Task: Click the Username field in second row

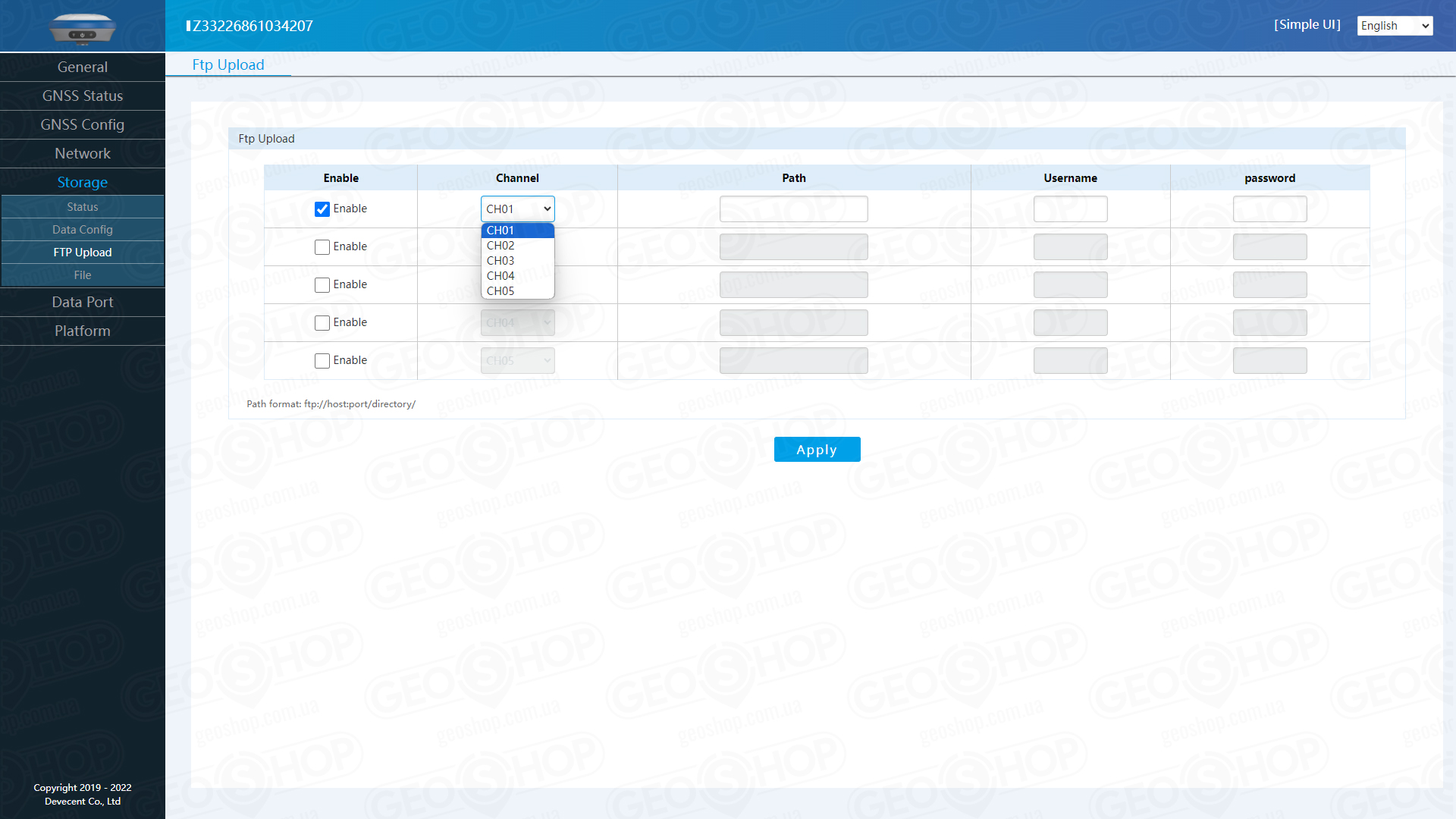Action: pyautogui.click(x=1070, y=247)
